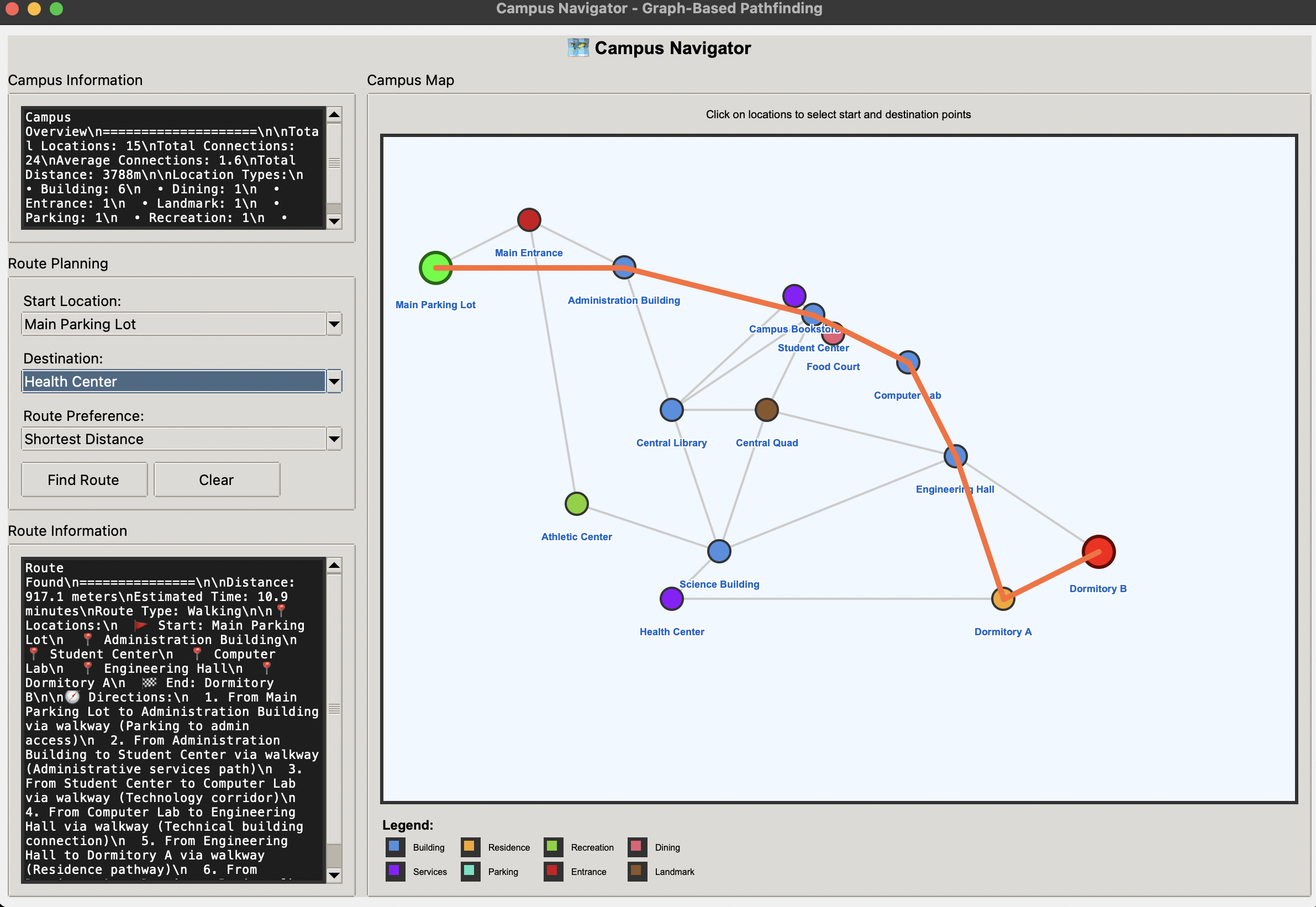1316x907 pixels.
Task: Open the Route Preference dropdown
Action: click(334, 439)
